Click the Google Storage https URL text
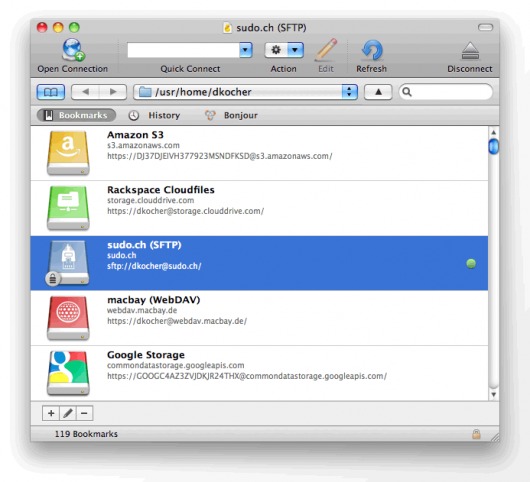 (x=247, y=376)
